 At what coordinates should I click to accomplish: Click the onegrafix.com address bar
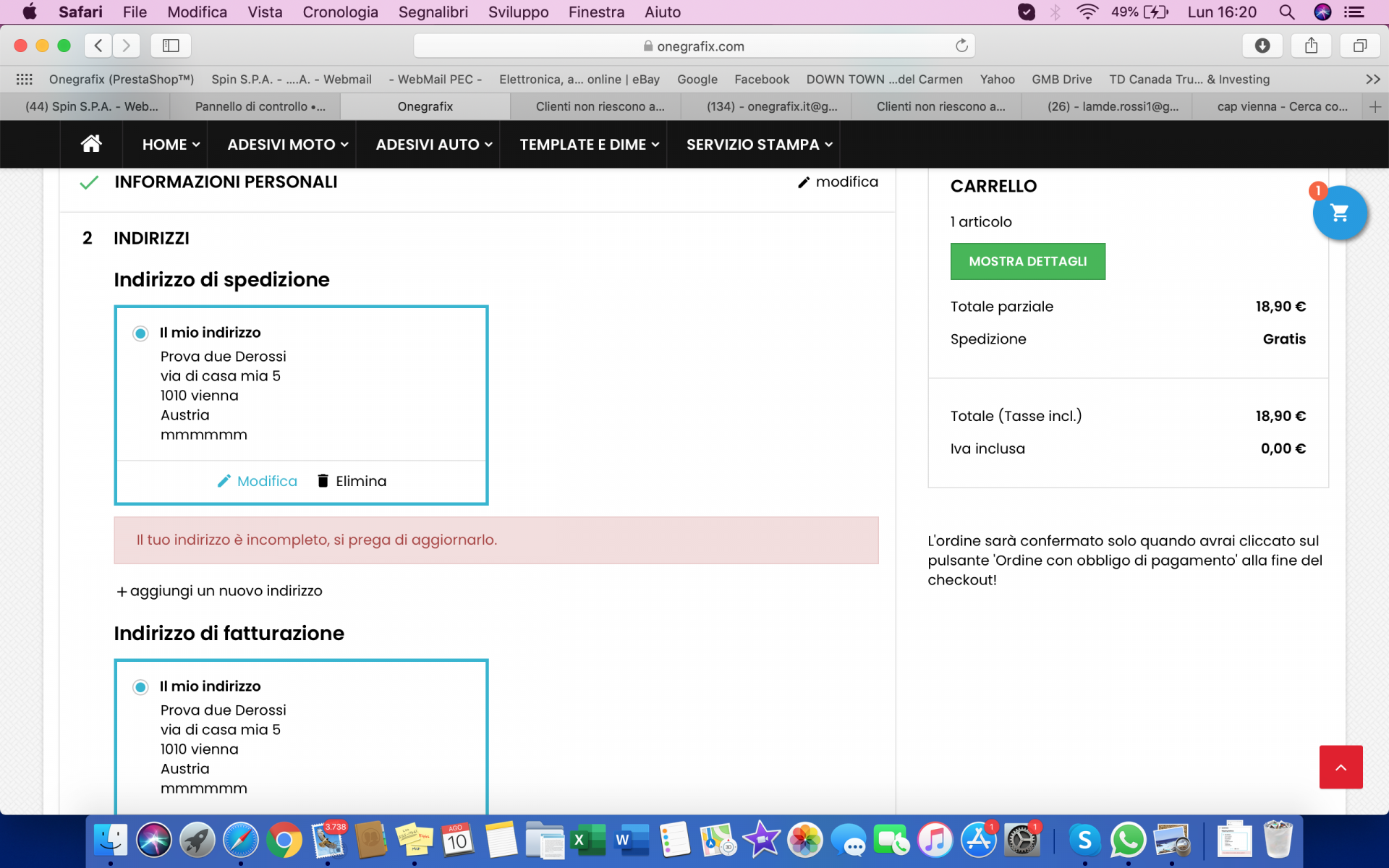point(694,46)
